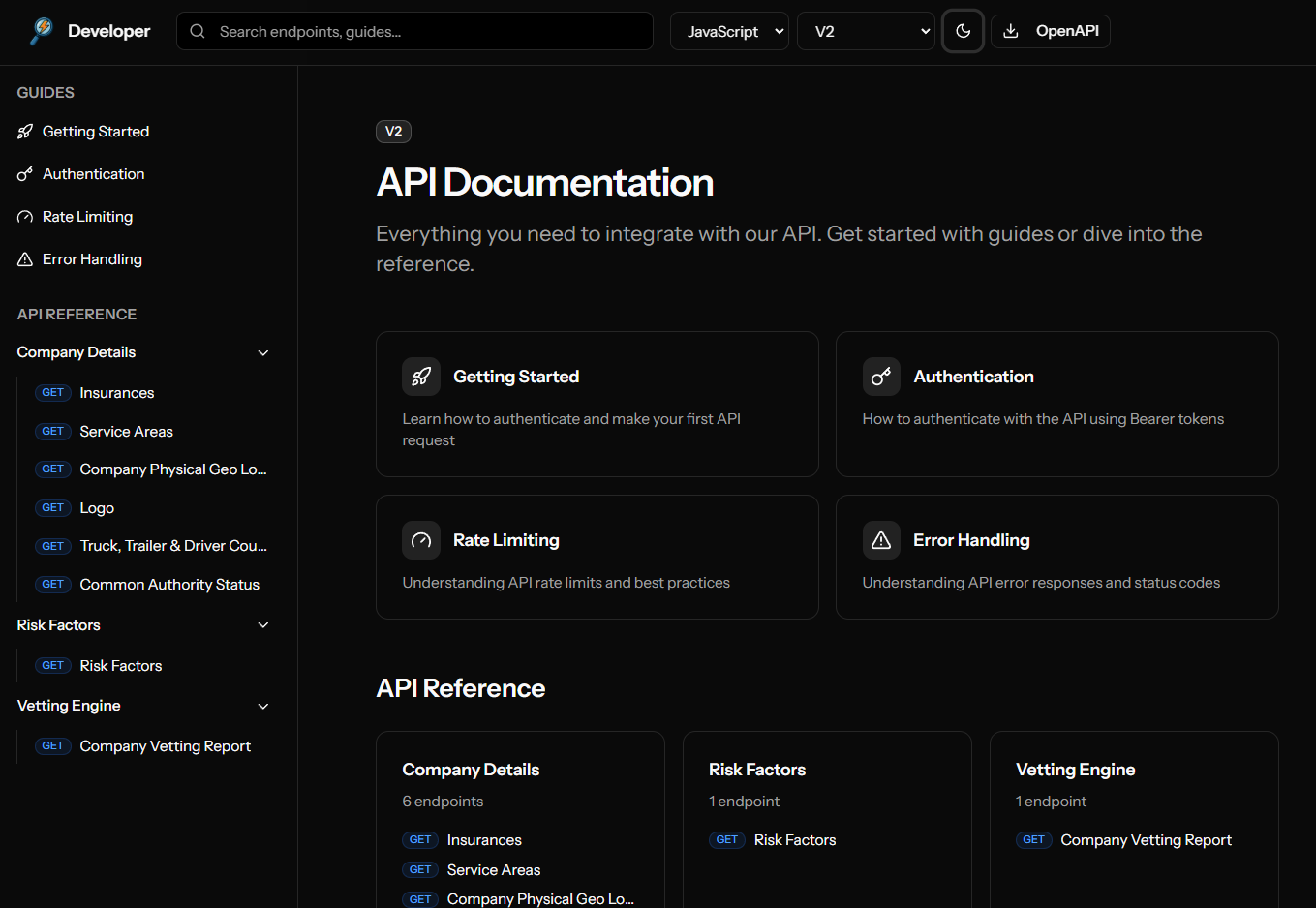Click the OpenAPI download button
The width and height of the screenshot is (1316, 908).
point(1051,31)
